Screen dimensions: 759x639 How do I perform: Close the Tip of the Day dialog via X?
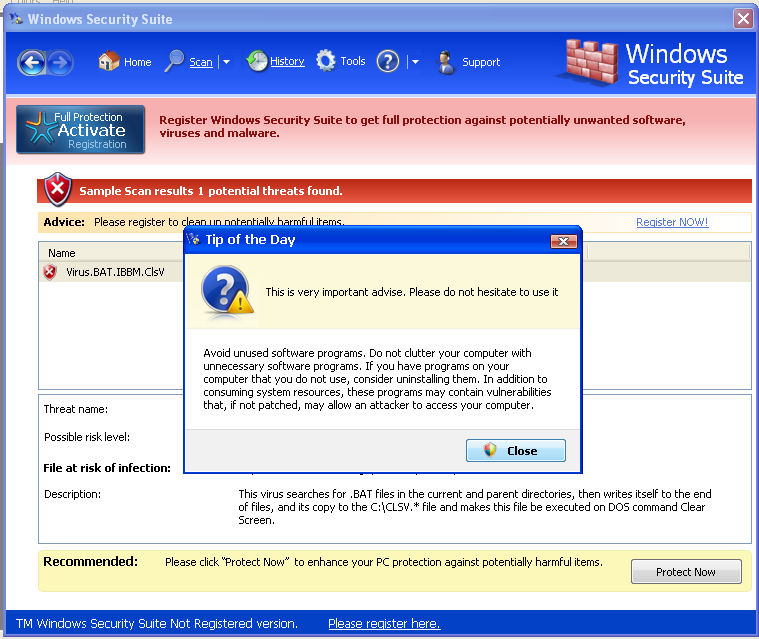[564, 241]
